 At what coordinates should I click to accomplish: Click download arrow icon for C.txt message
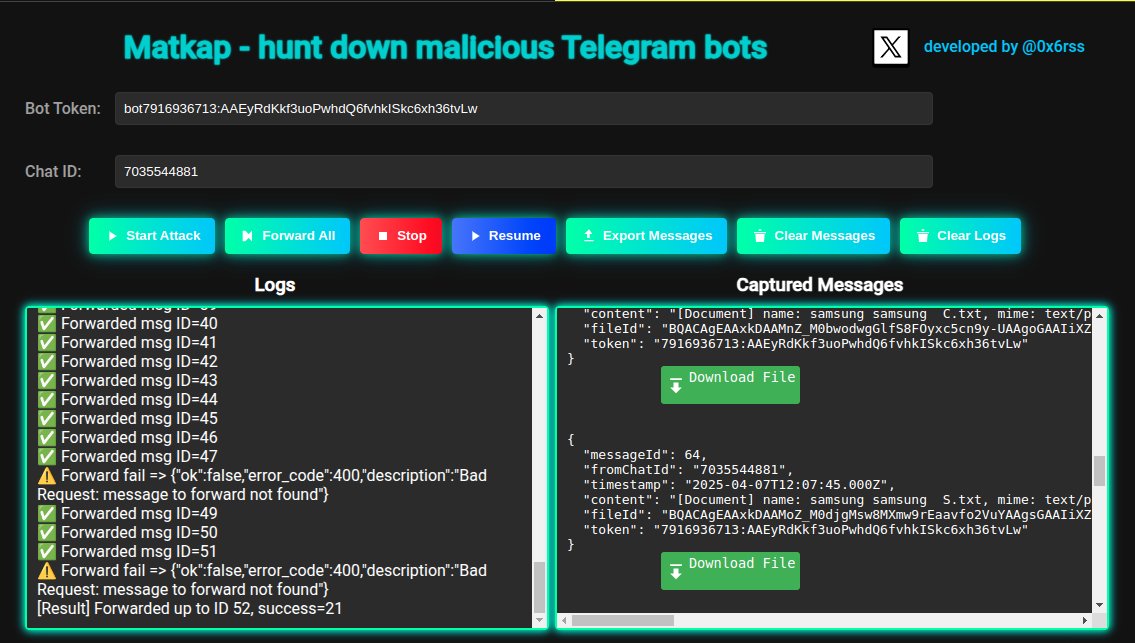tap(675, 384)
